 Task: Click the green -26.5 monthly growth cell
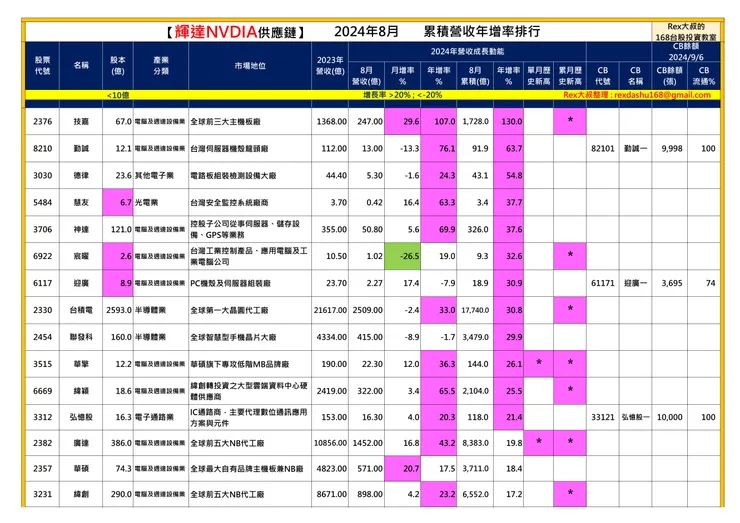(402, 256)
